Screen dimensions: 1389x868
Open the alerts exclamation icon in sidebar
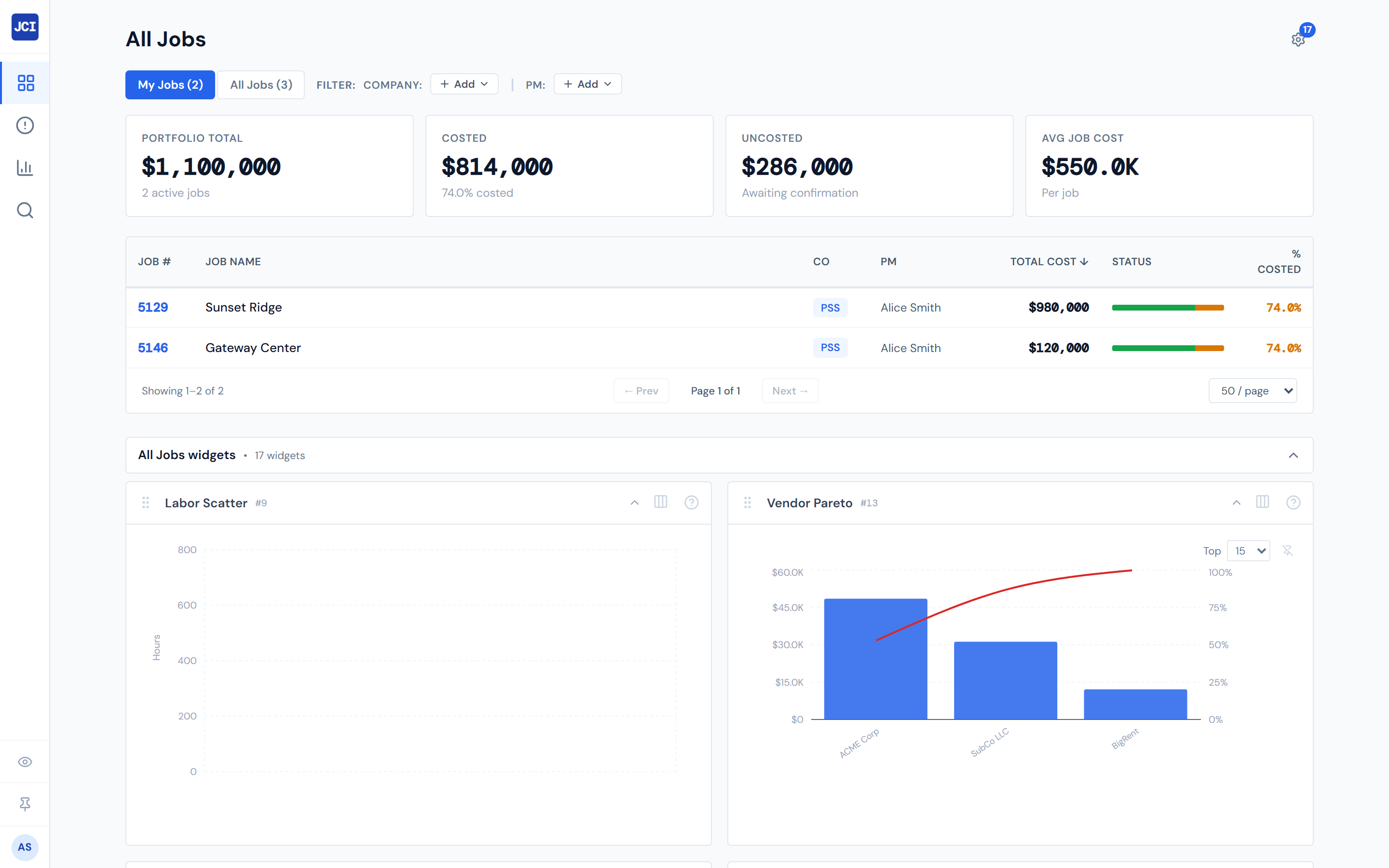click(25, 125)
